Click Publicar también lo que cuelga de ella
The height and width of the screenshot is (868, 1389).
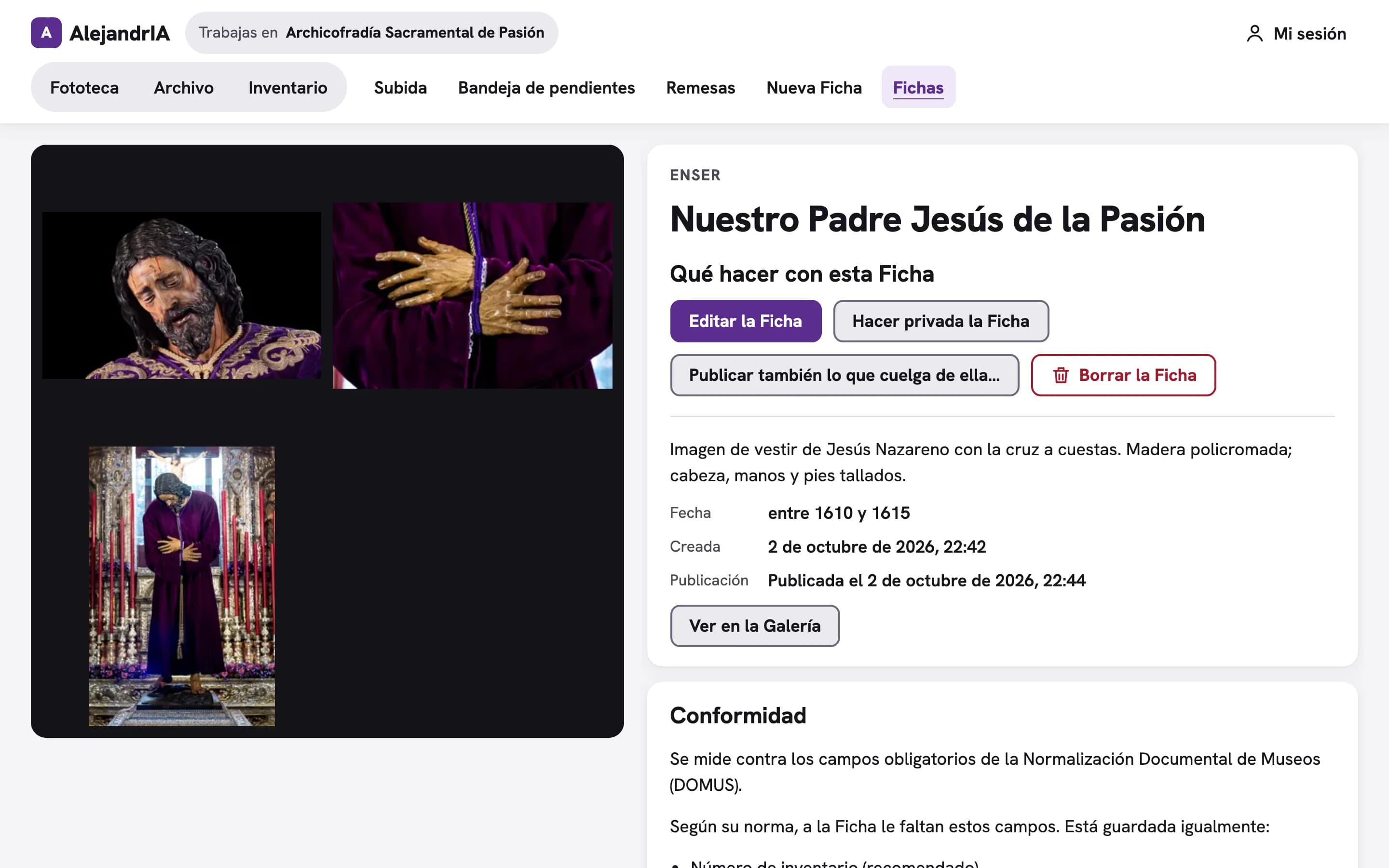[x=844, y=375]
